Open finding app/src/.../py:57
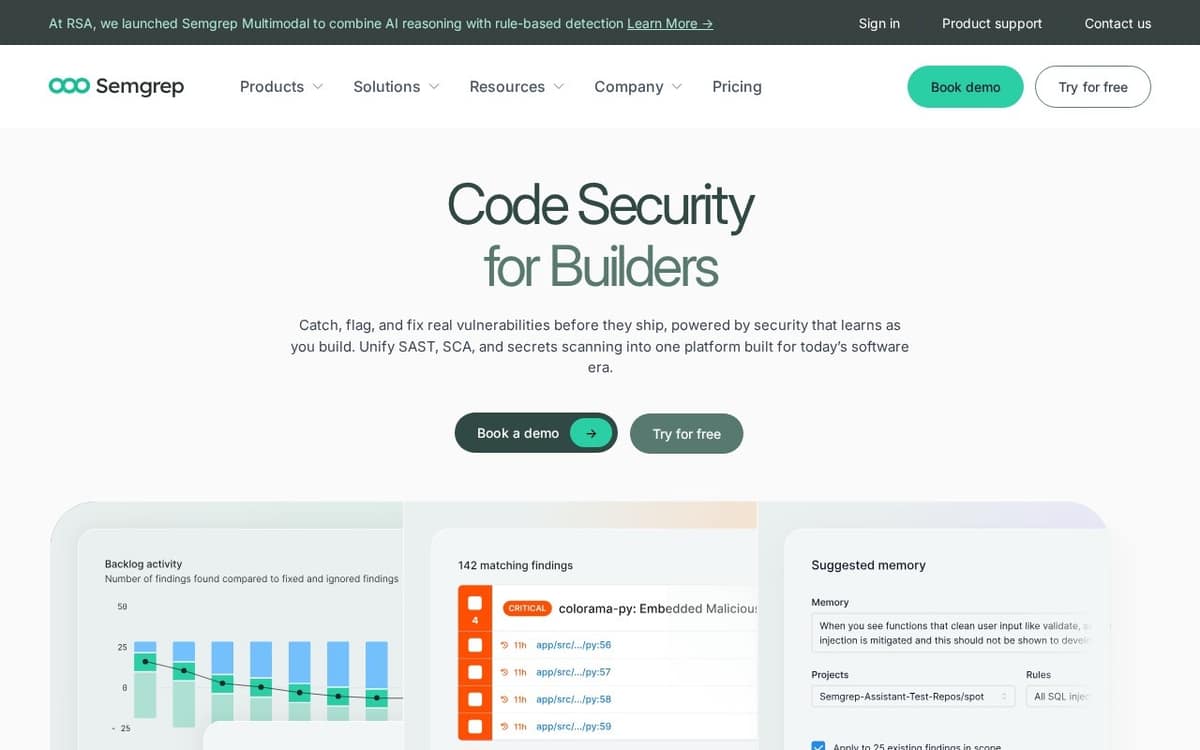 (573, 672)
